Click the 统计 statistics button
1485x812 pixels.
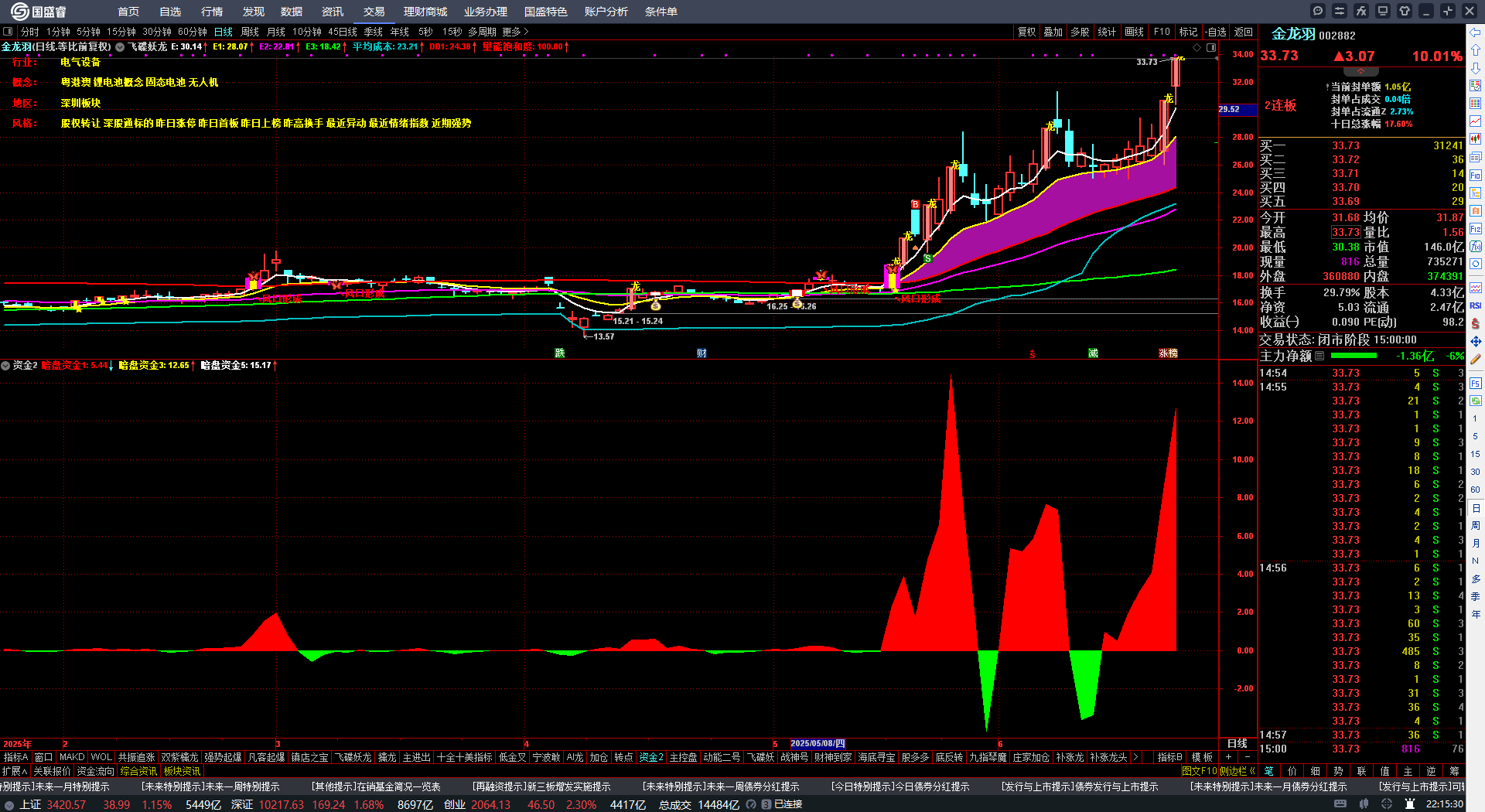click(x=1108, y=32)
